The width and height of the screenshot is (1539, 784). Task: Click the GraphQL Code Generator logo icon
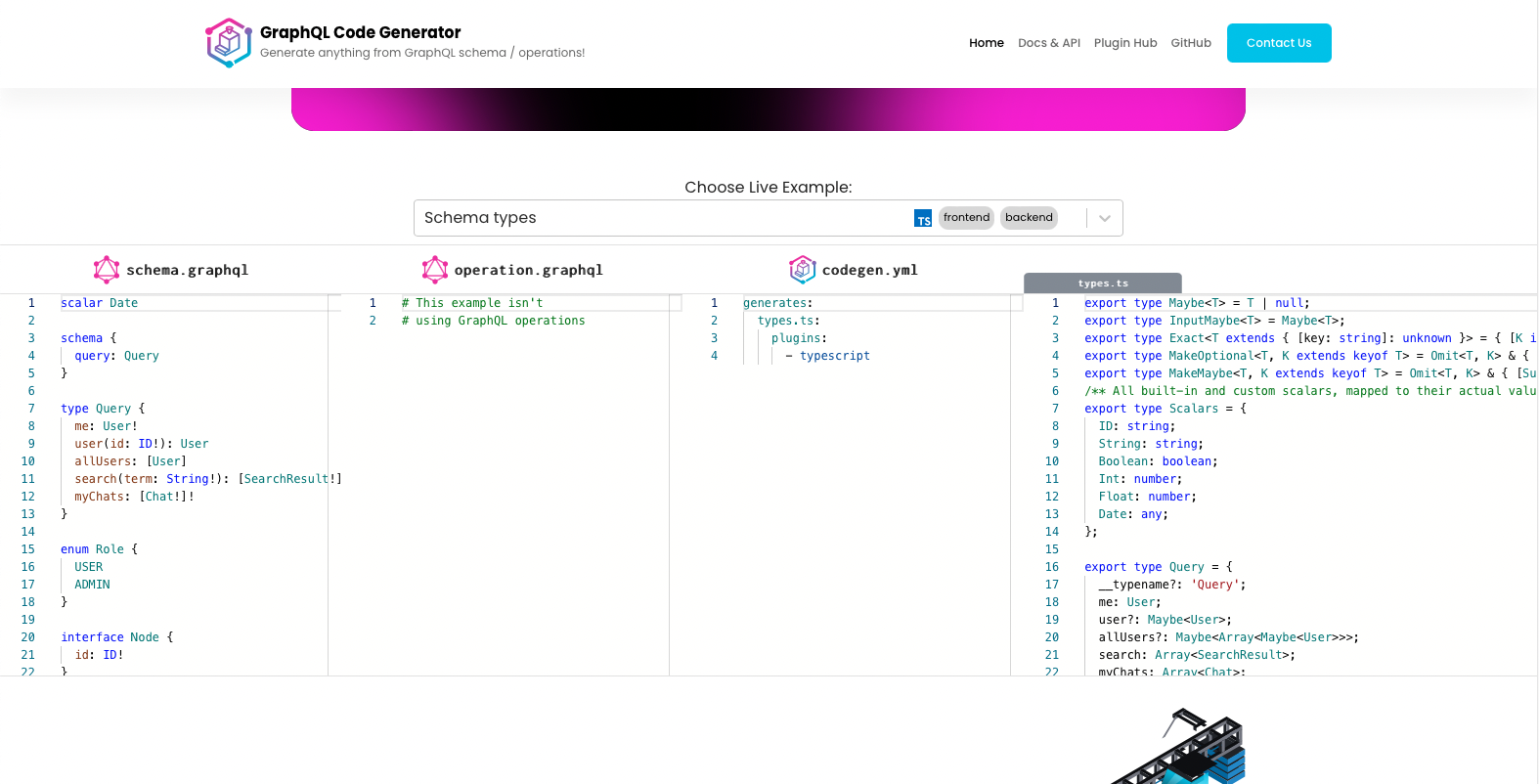coord(229,43)
